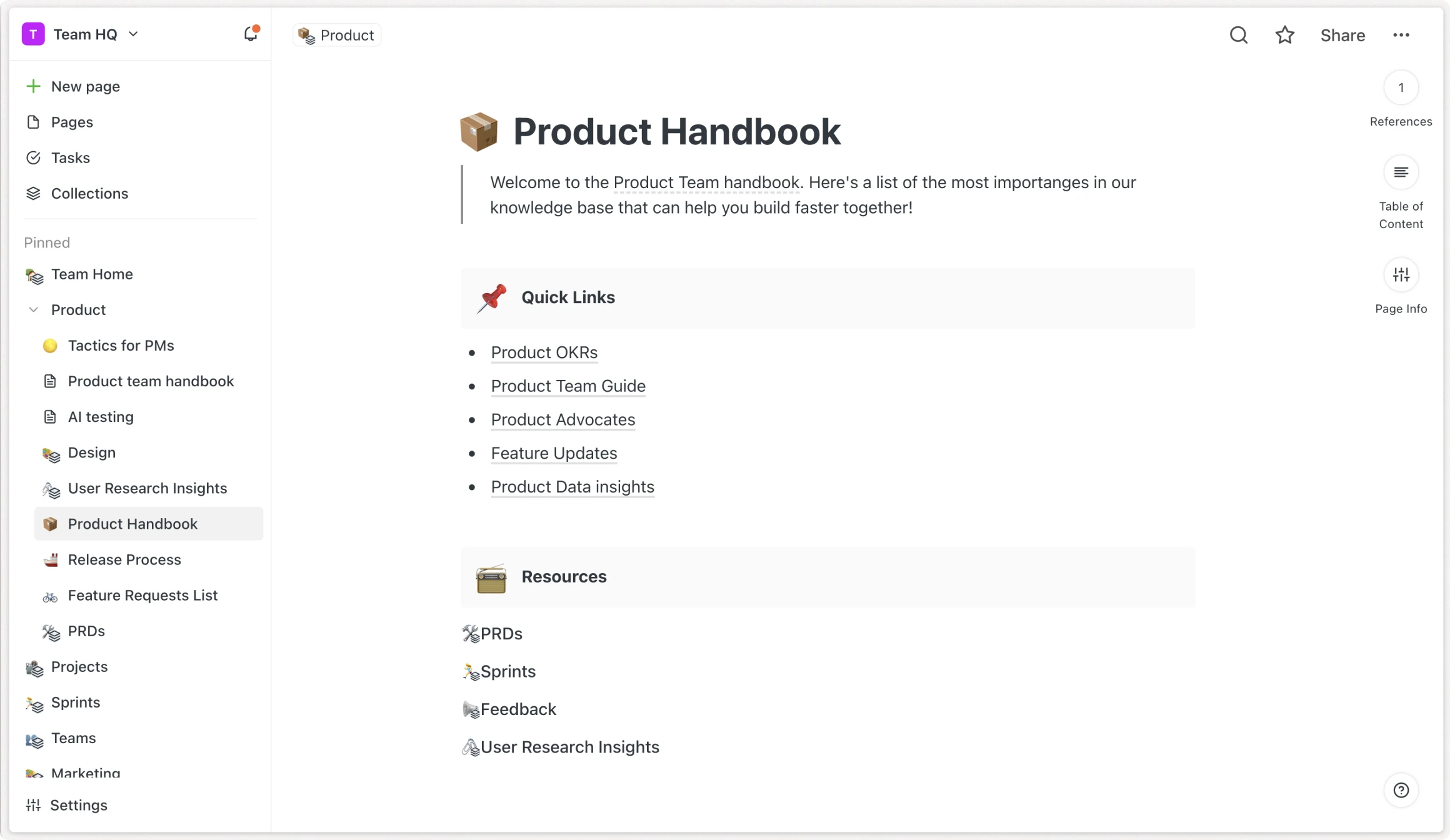1450x840 pixels.
Task: Expand the Team HQ workspace dropdown
Action: click(133, 34)
